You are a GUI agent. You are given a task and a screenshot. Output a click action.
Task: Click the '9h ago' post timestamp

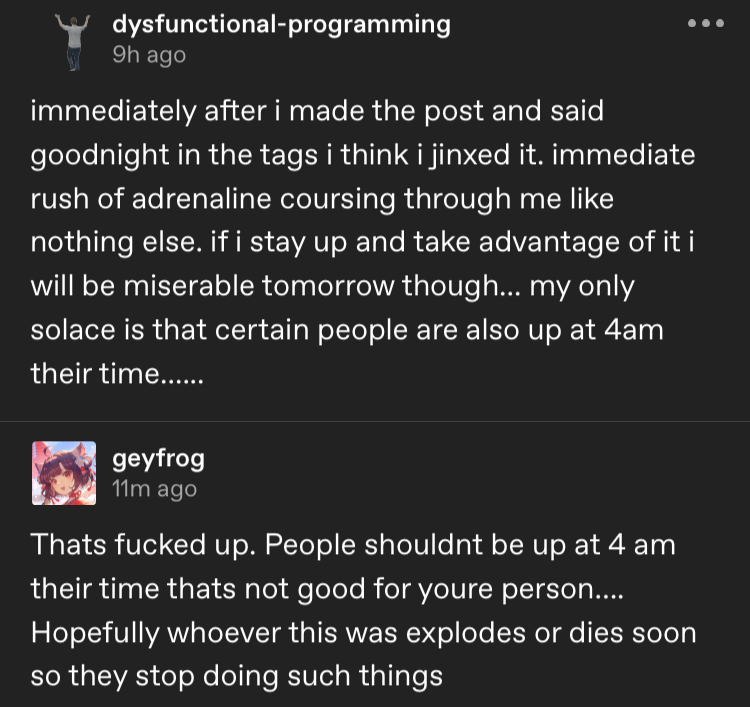pos(149,55)
